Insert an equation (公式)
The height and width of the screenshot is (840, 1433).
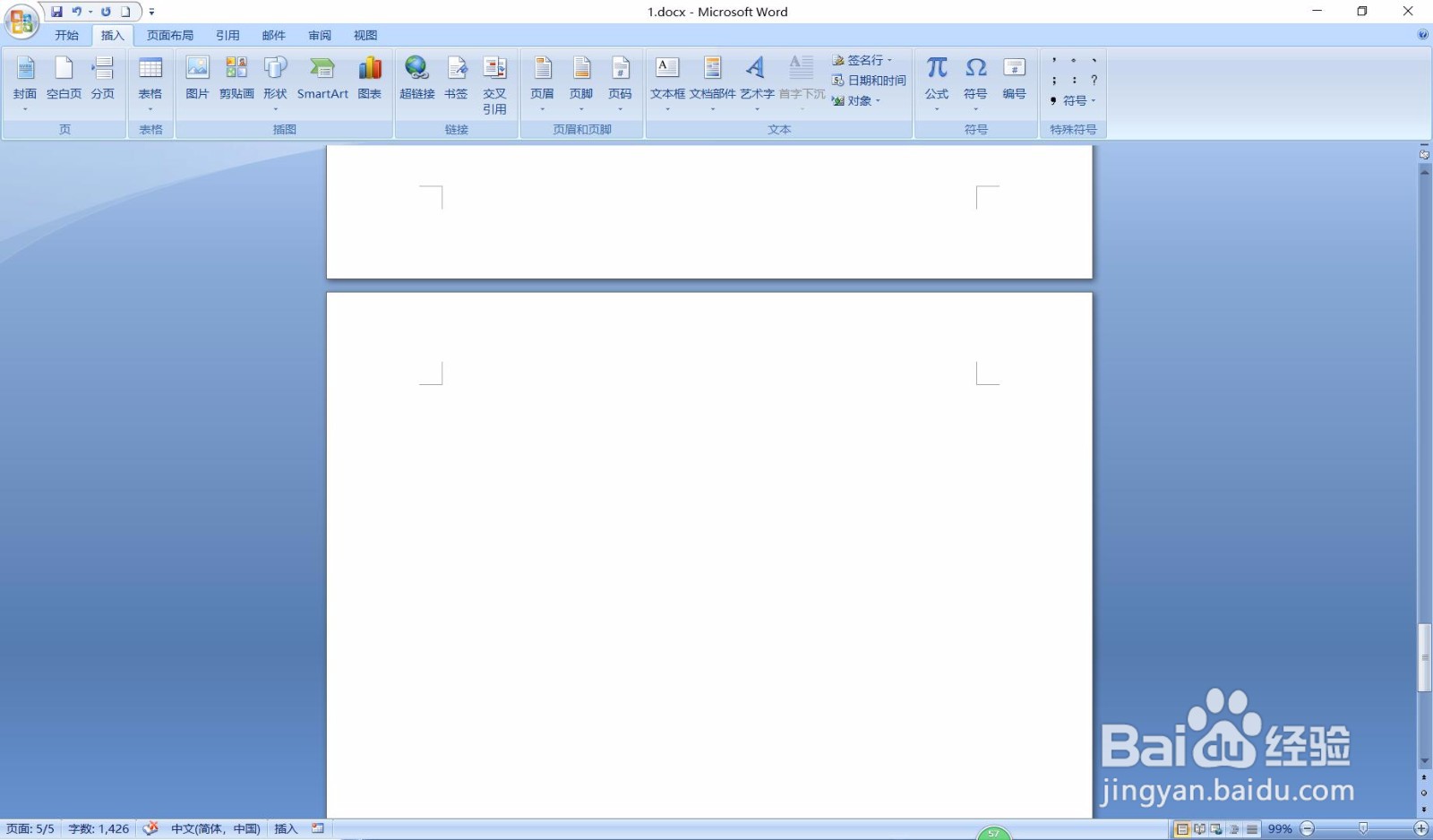click(937, 82)
